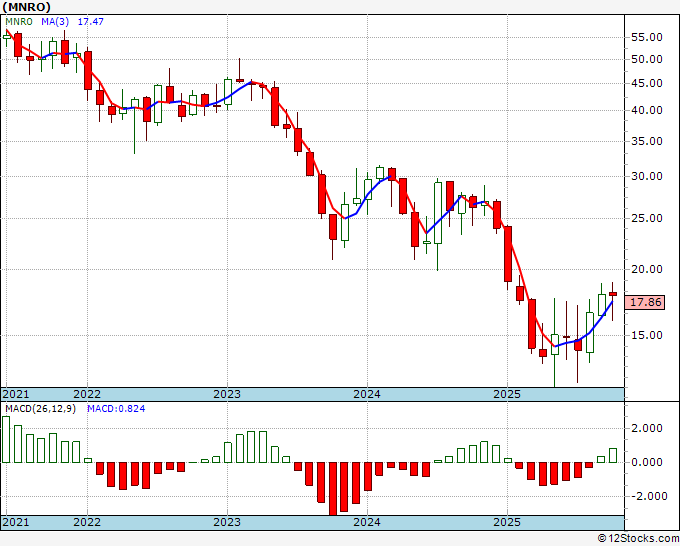
Task: Click the 2021 label on price chart timeline
Action: pyautogui.click(x=16, y=394)
